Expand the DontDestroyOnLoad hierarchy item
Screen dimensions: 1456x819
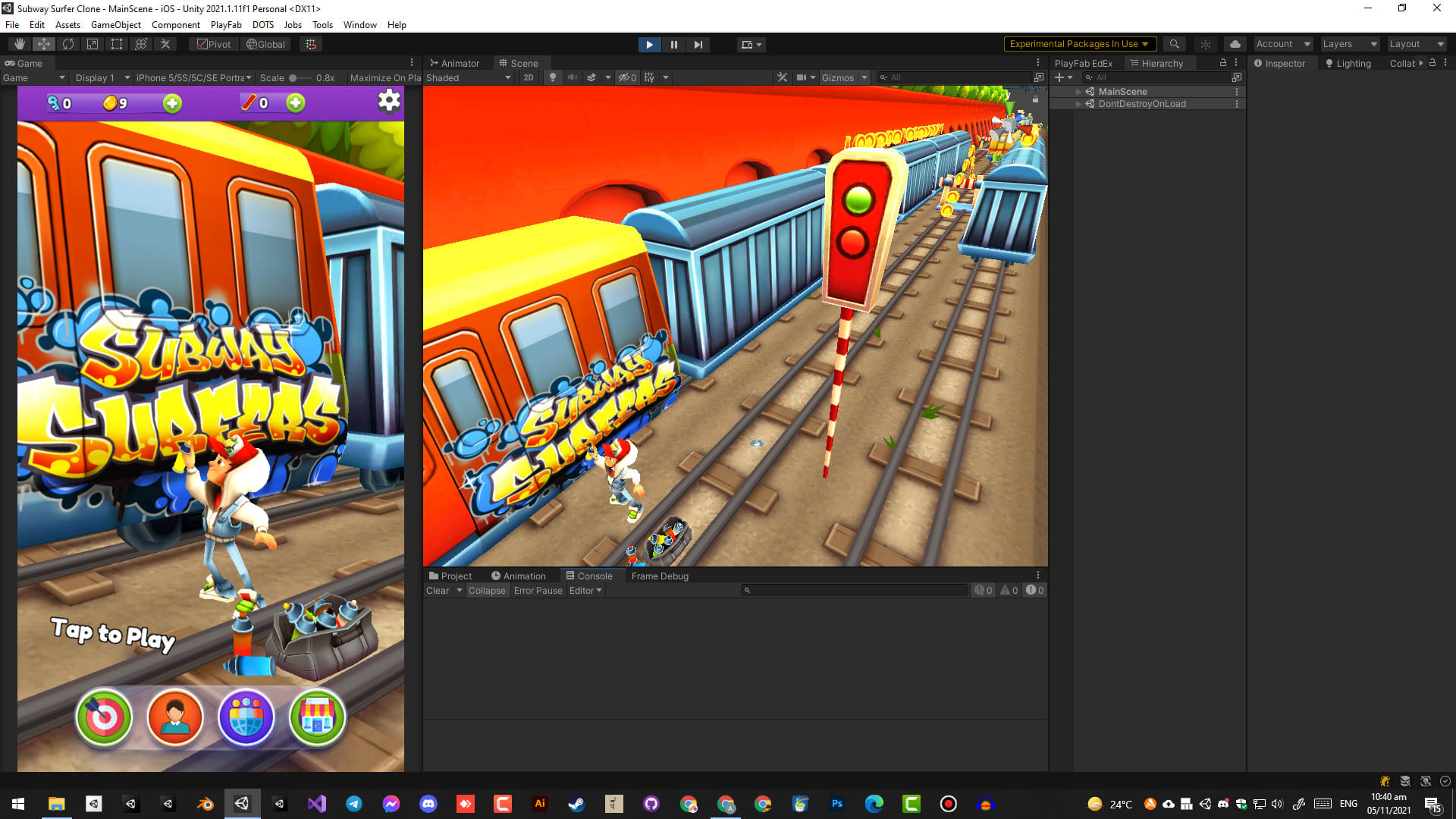point(1078,104)
